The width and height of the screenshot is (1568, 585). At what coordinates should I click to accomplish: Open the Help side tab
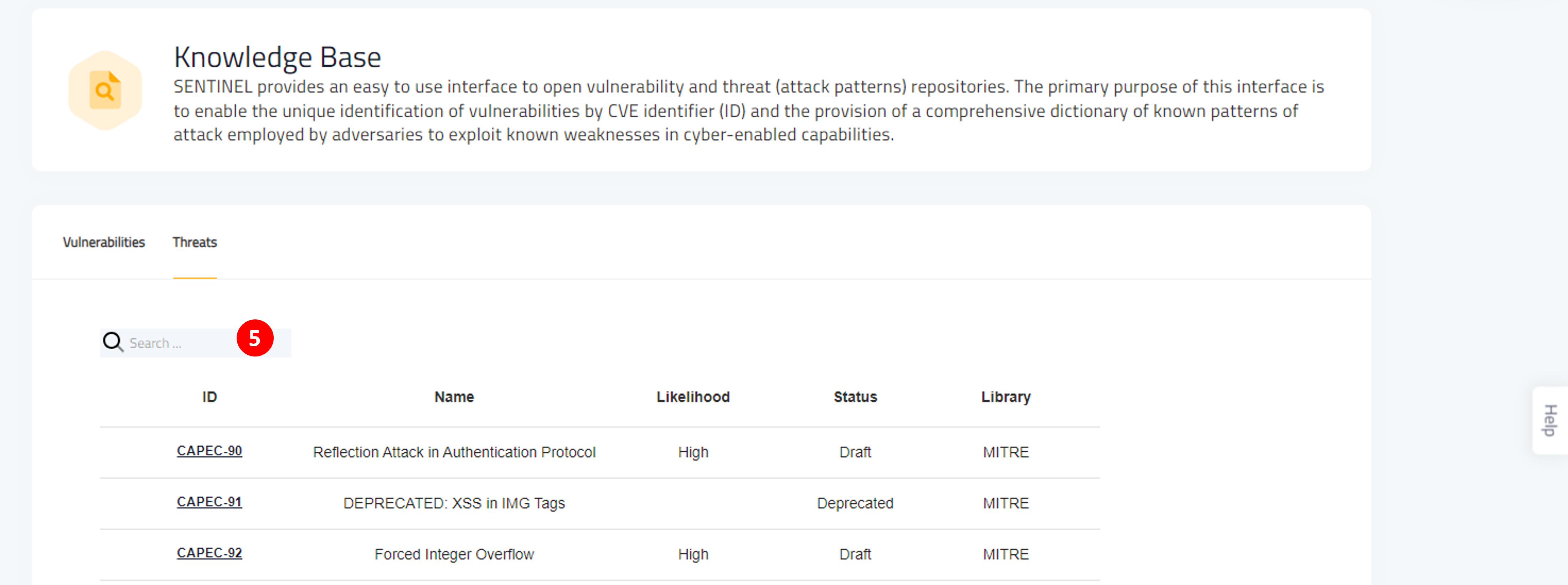1550,420
